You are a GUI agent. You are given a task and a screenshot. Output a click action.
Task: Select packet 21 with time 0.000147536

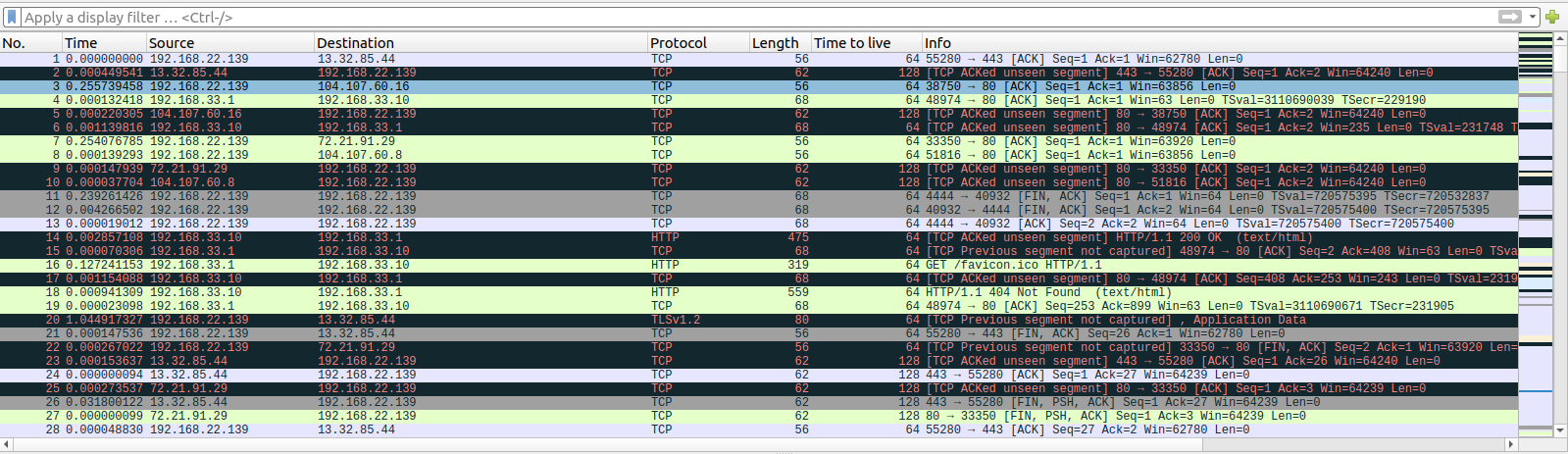[758, 333]
